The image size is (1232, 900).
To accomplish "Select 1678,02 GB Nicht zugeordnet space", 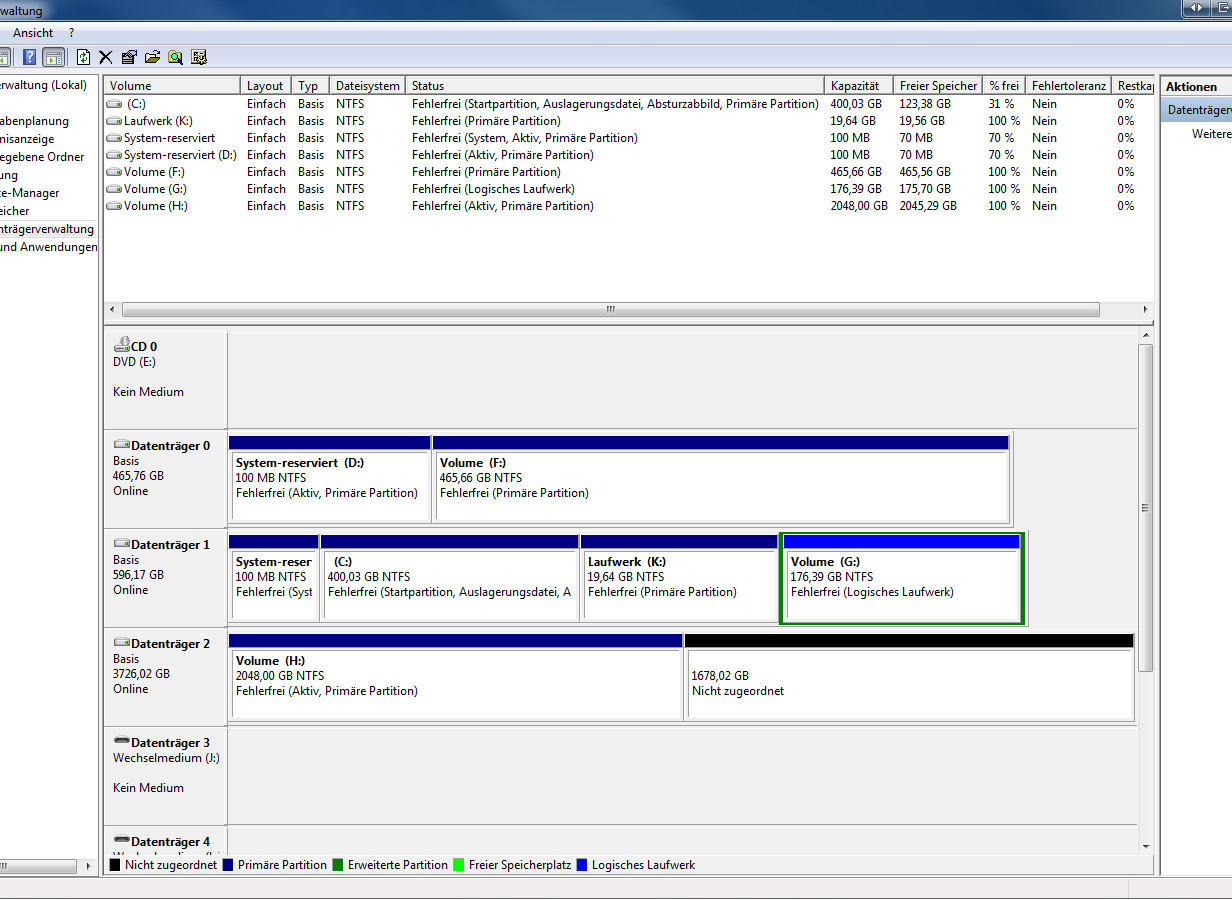I will (x=910, y=677).
